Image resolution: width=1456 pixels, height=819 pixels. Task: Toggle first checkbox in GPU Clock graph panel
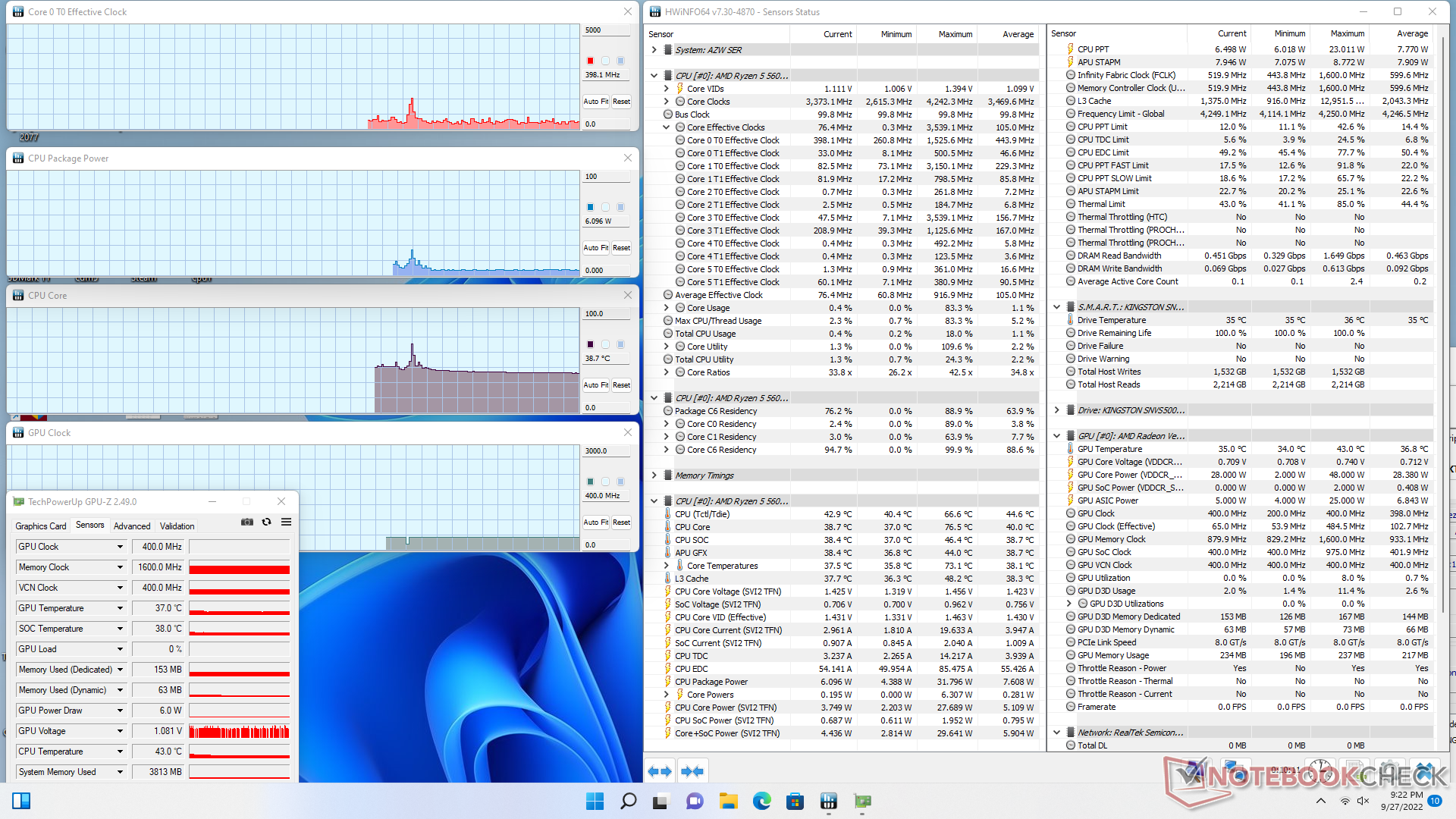coord(605,482)
